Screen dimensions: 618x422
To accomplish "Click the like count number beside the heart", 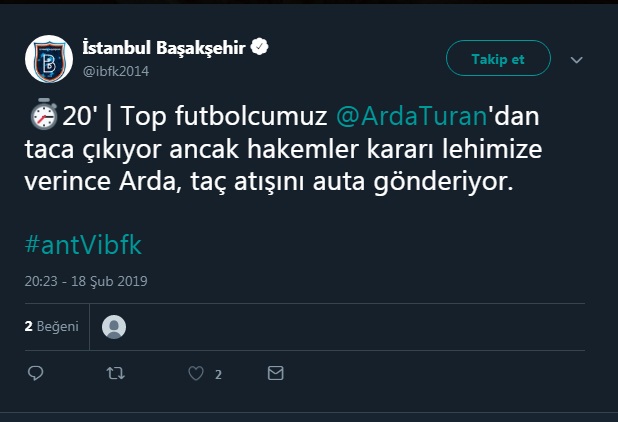I will tap(218, 374).
